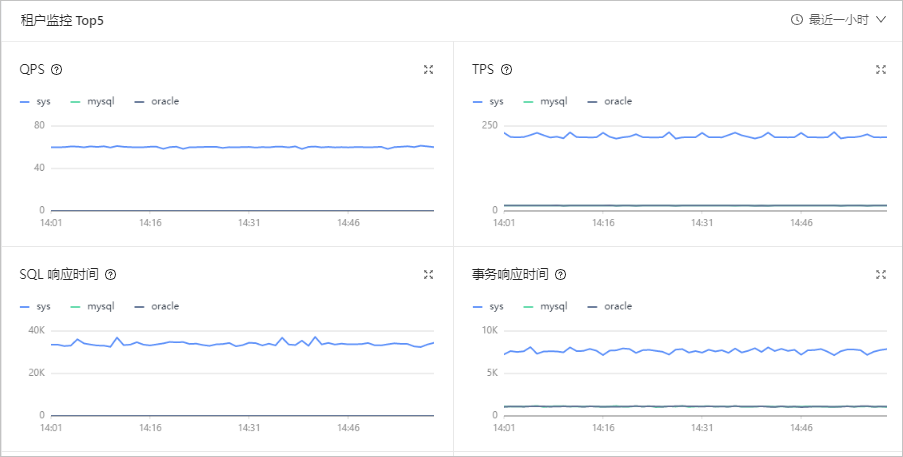
Task: Click the clock icon beside 最近一小时
Action: pos(797,20)
